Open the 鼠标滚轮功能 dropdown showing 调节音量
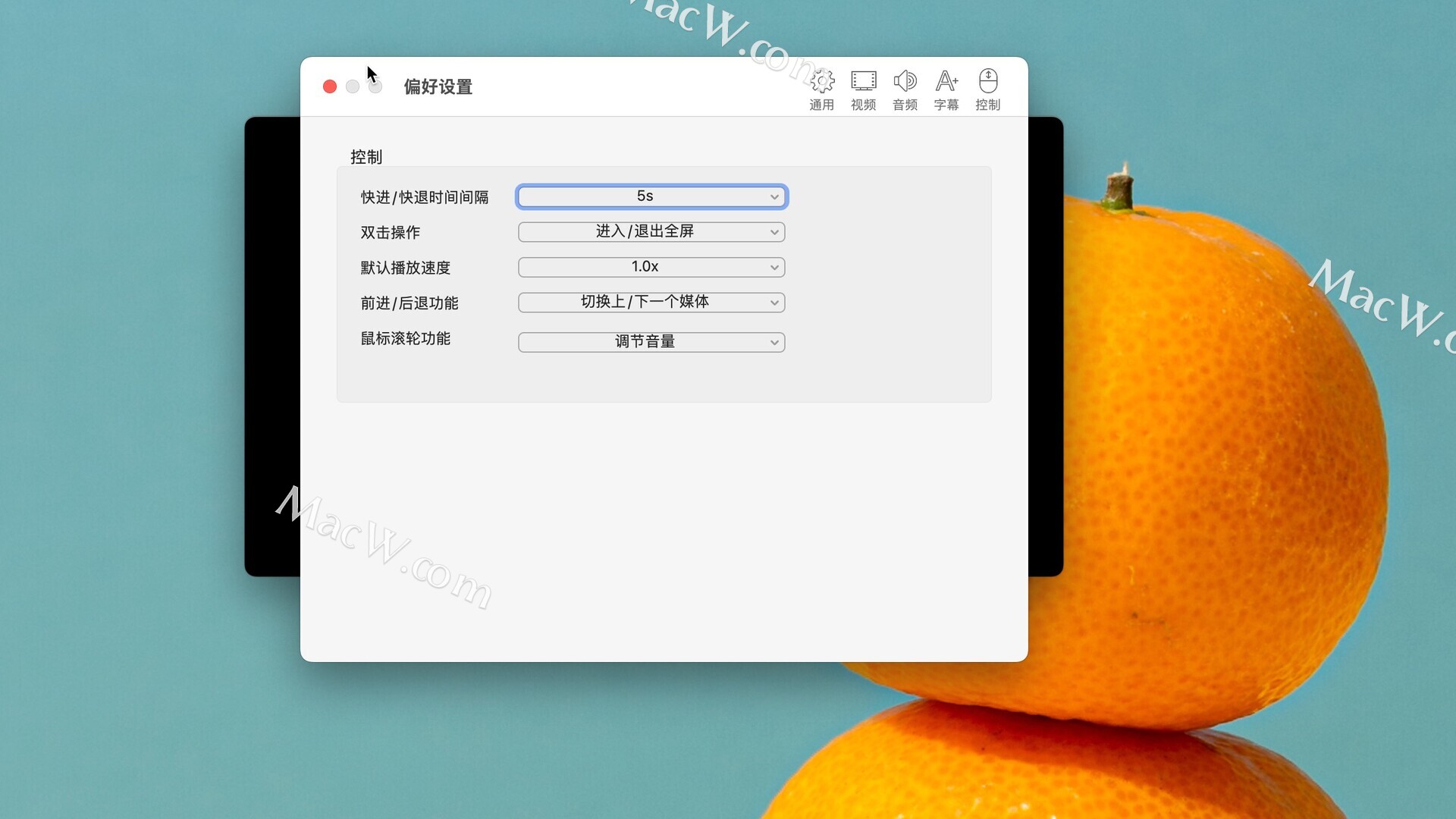Viewport: 1456px width, 819px height. [651, 342]
